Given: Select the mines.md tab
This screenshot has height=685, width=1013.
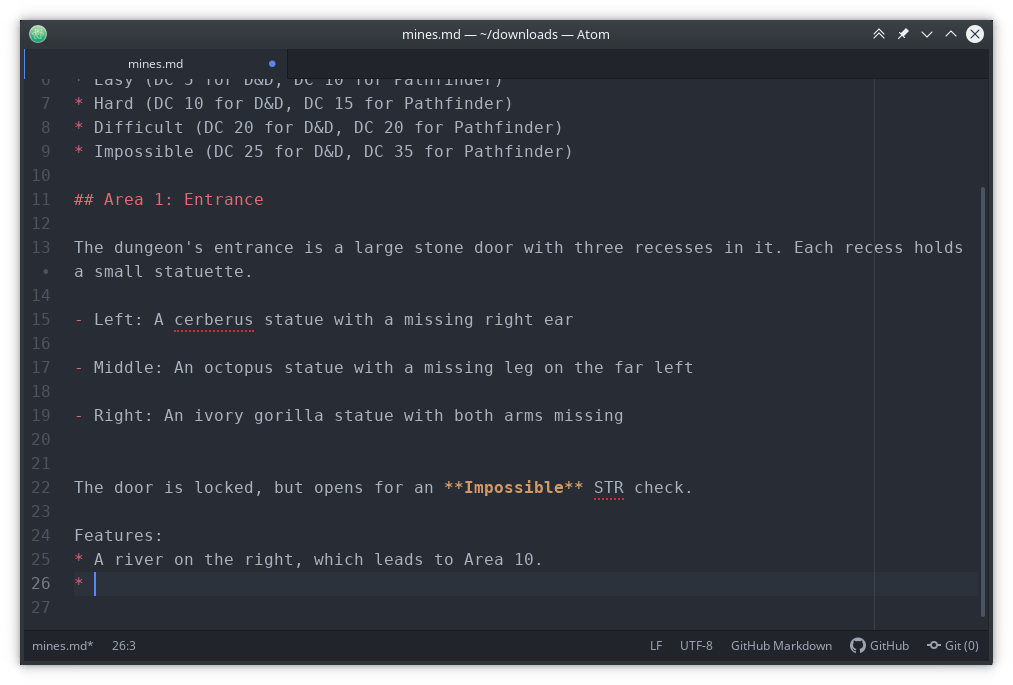Looking at the screenshot, I should click(x=156, y=64).
